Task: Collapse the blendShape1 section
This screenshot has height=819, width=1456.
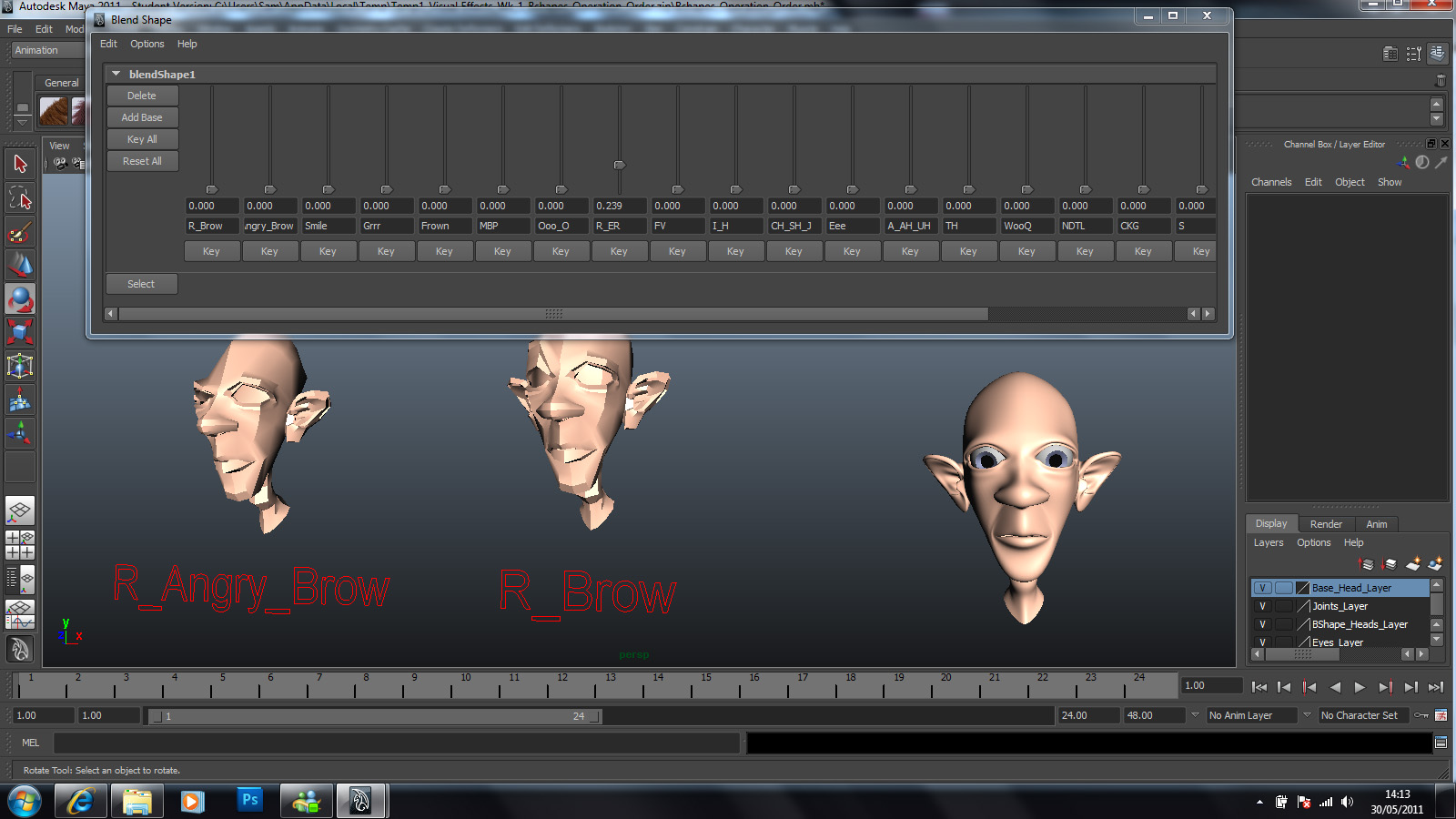Action: click(116, 74)
